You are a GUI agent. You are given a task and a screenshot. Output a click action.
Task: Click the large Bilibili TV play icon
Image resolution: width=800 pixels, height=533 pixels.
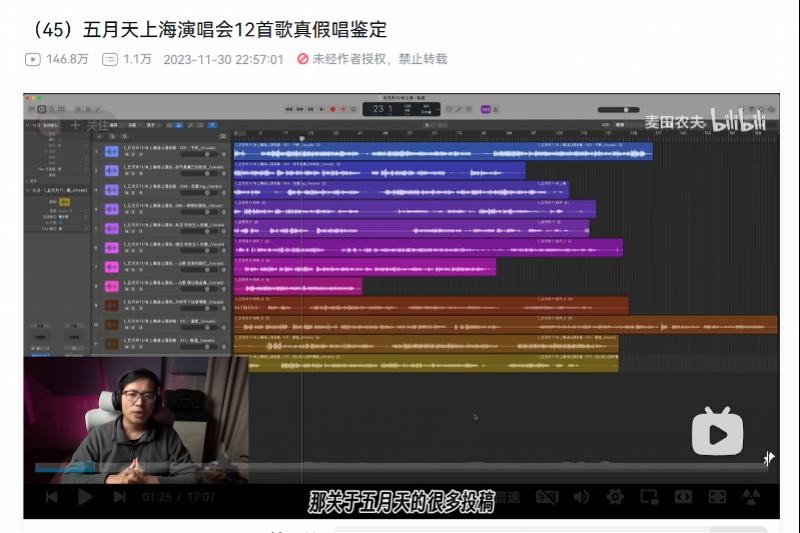[717, 432]
